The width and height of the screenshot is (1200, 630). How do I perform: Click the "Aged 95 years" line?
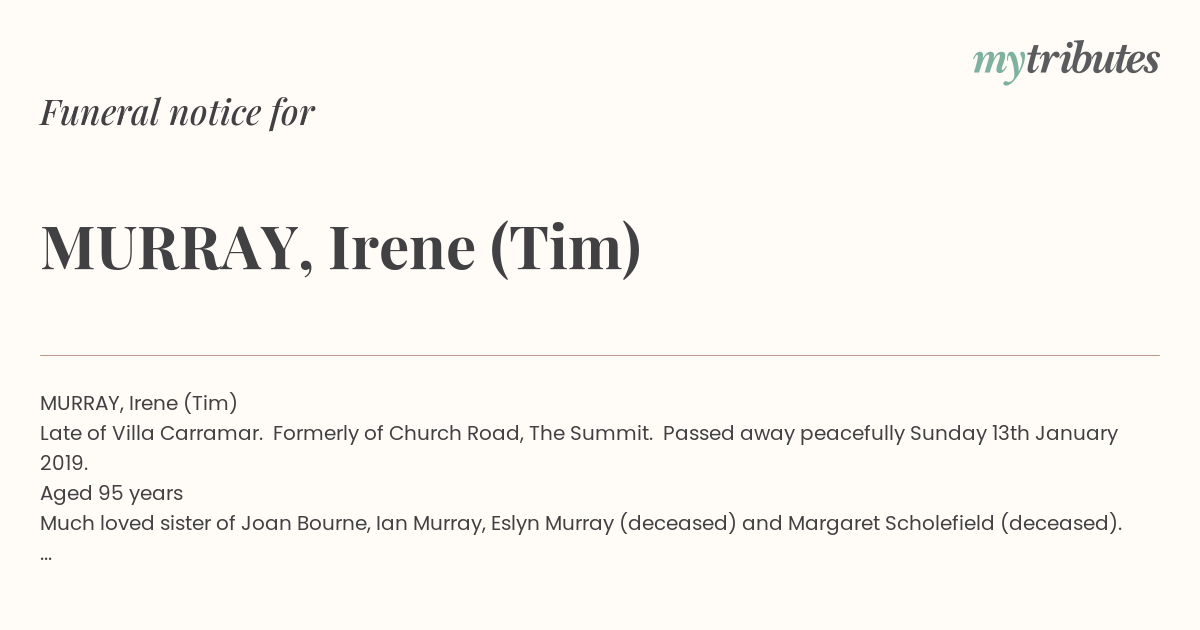[x=112, y=493]
